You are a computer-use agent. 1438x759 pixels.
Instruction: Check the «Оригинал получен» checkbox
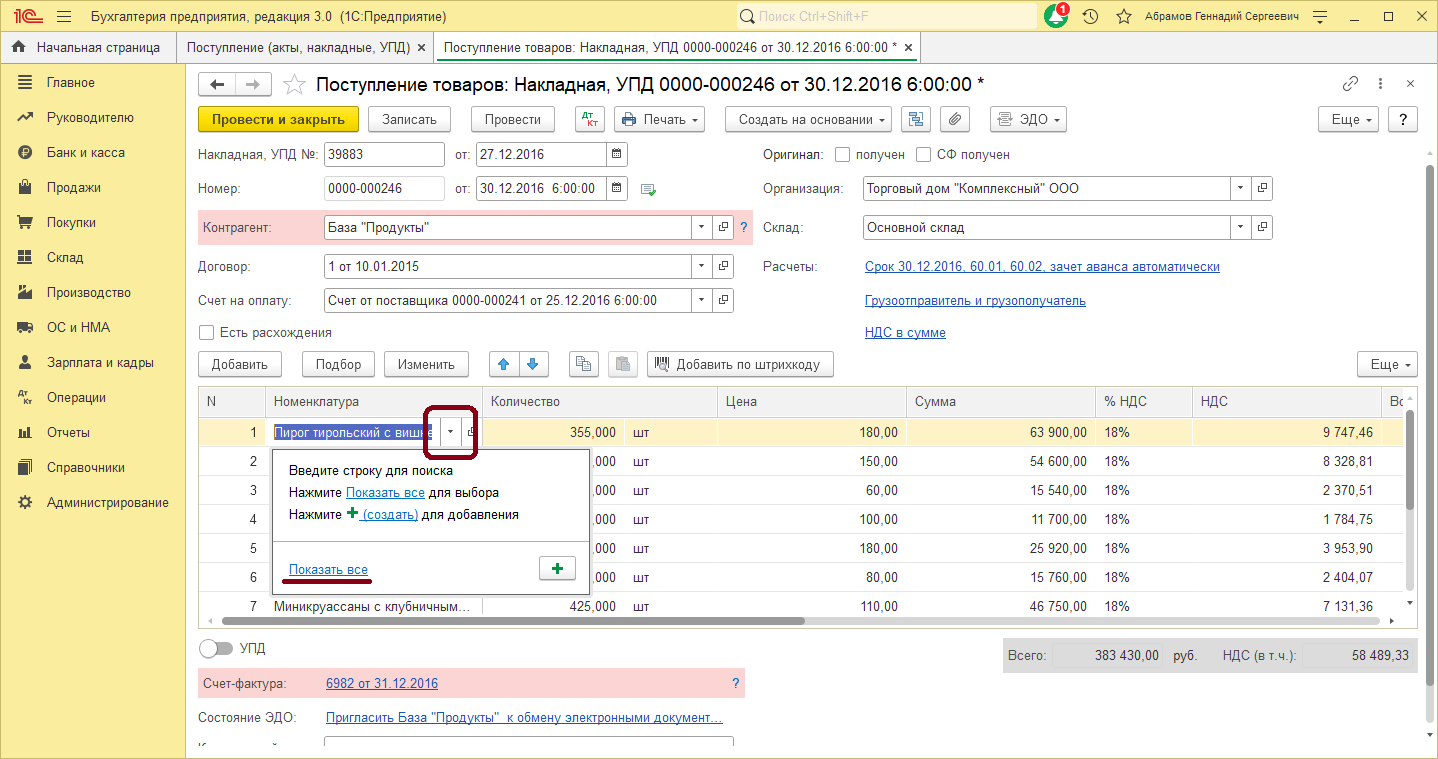coord(842,155)
